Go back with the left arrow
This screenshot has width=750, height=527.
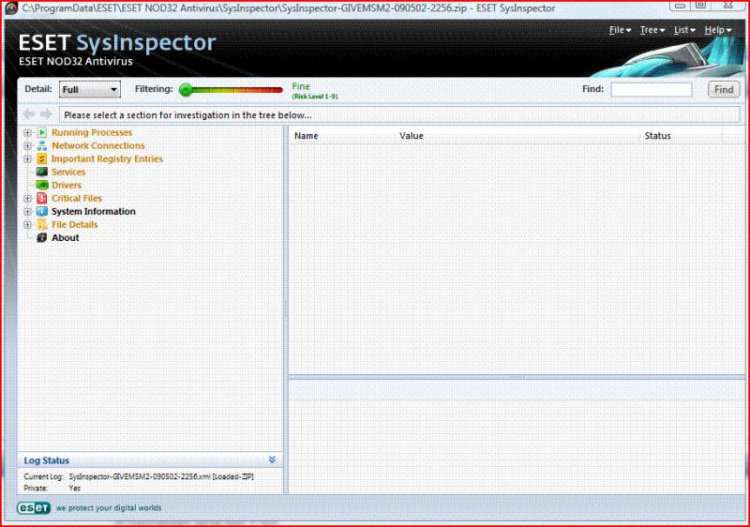[x=29, y=114]
